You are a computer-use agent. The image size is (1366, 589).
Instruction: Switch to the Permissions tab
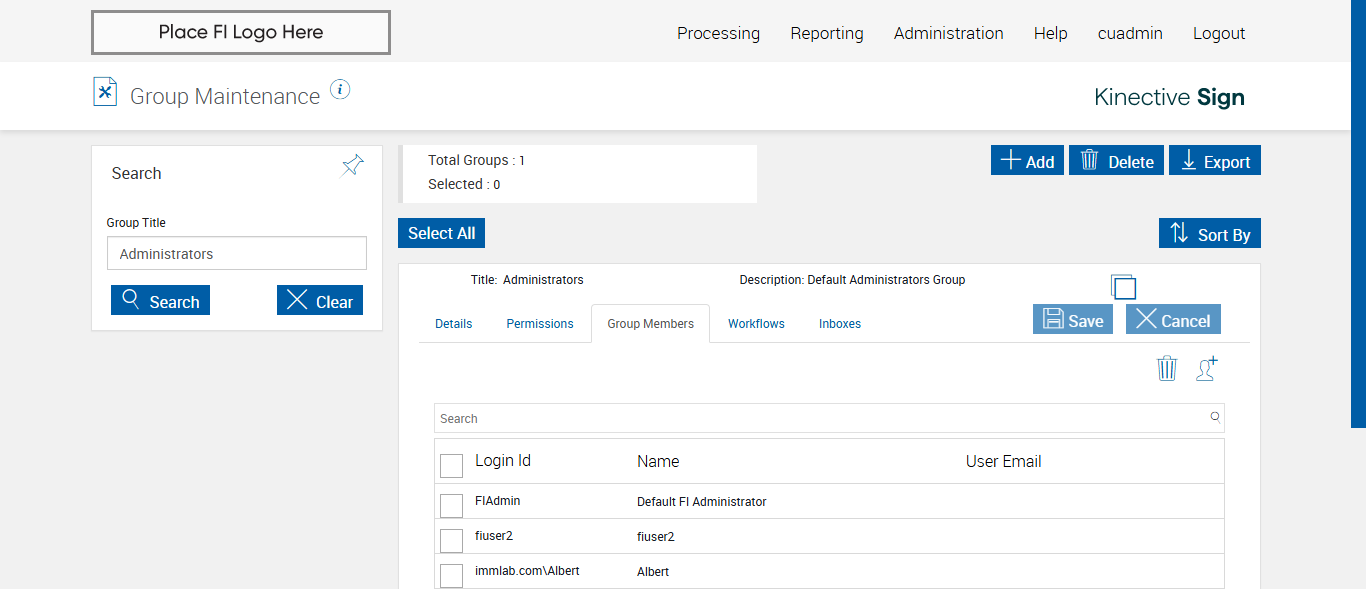[x=540, y=324]
